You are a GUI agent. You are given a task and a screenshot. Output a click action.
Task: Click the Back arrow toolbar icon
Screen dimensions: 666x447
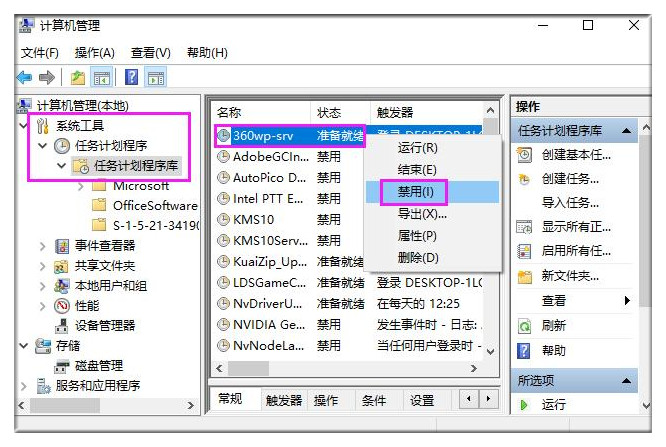24,77
